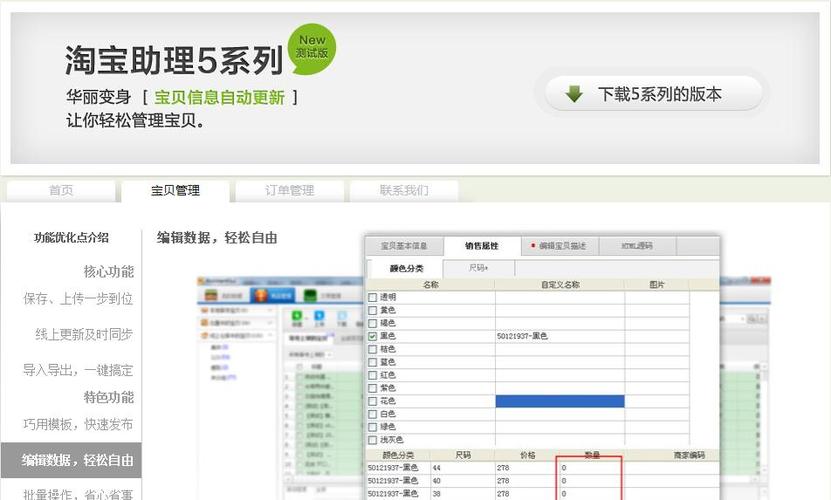Click the quantity 0 in size 40 row

coord(591,480)
